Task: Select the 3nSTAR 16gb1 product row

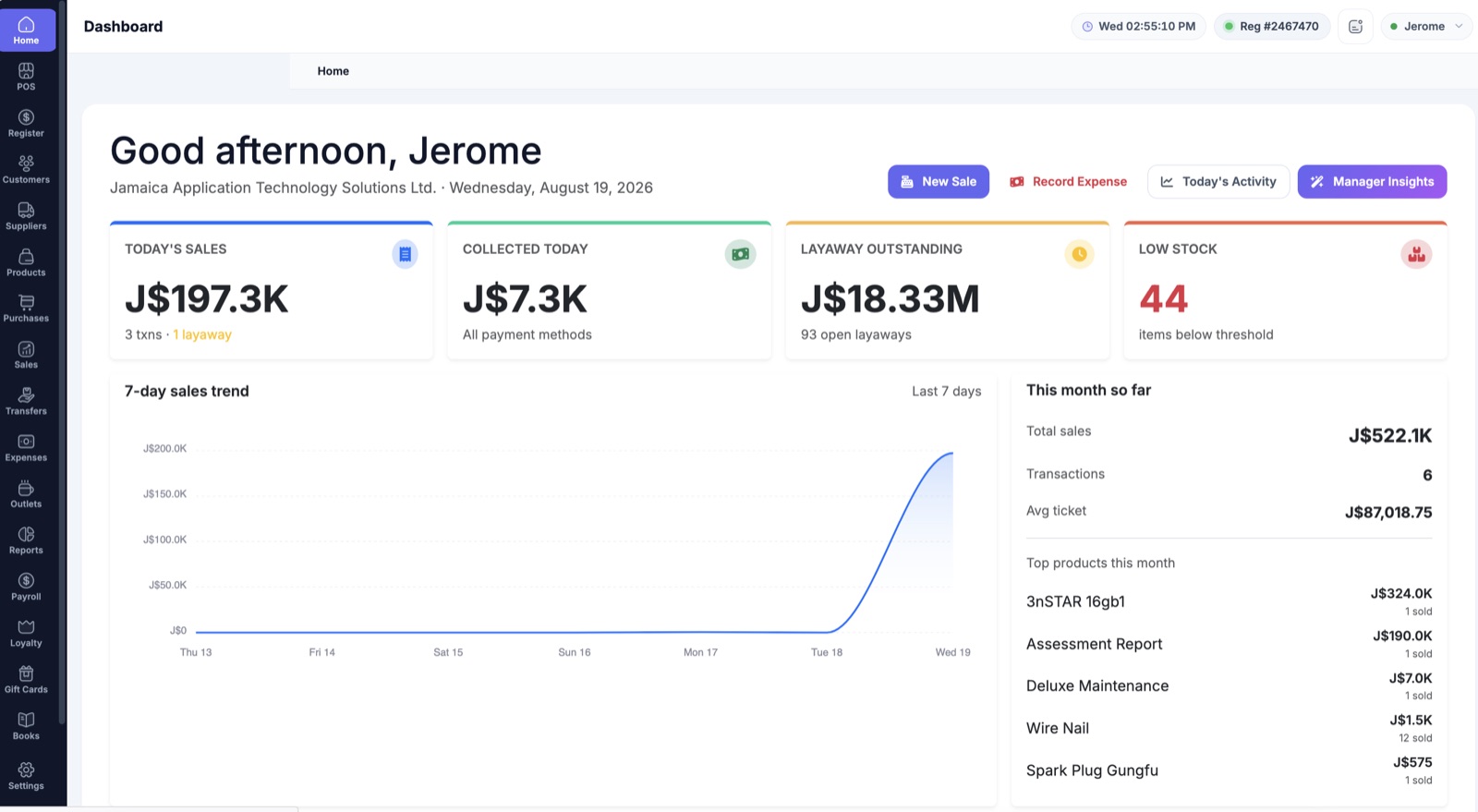Action: 1230,601
